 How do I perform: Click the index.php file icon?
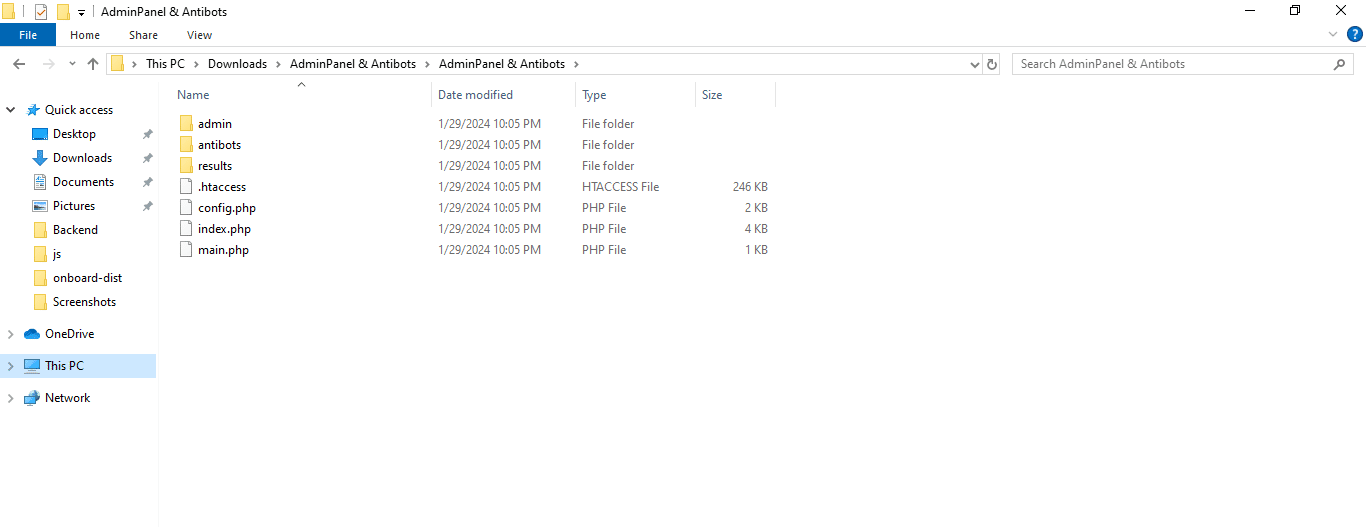tap(186, 229)
